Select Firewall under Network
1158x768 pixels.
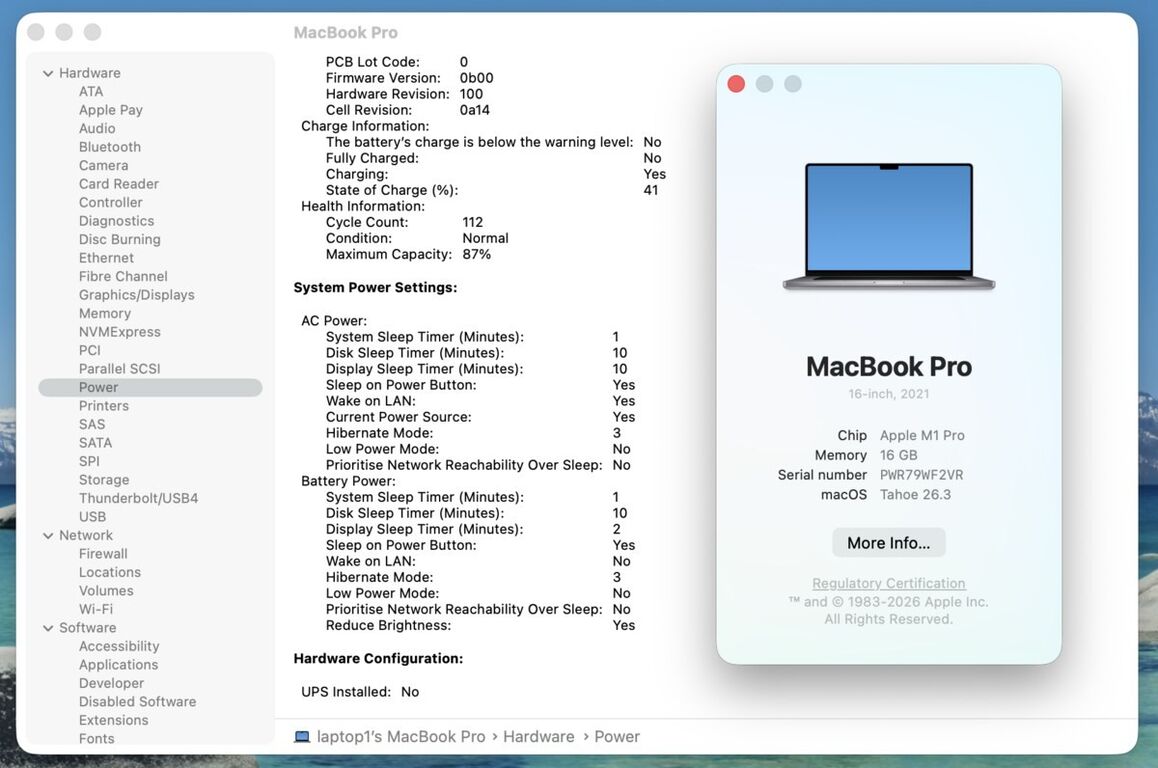(103, 554)
